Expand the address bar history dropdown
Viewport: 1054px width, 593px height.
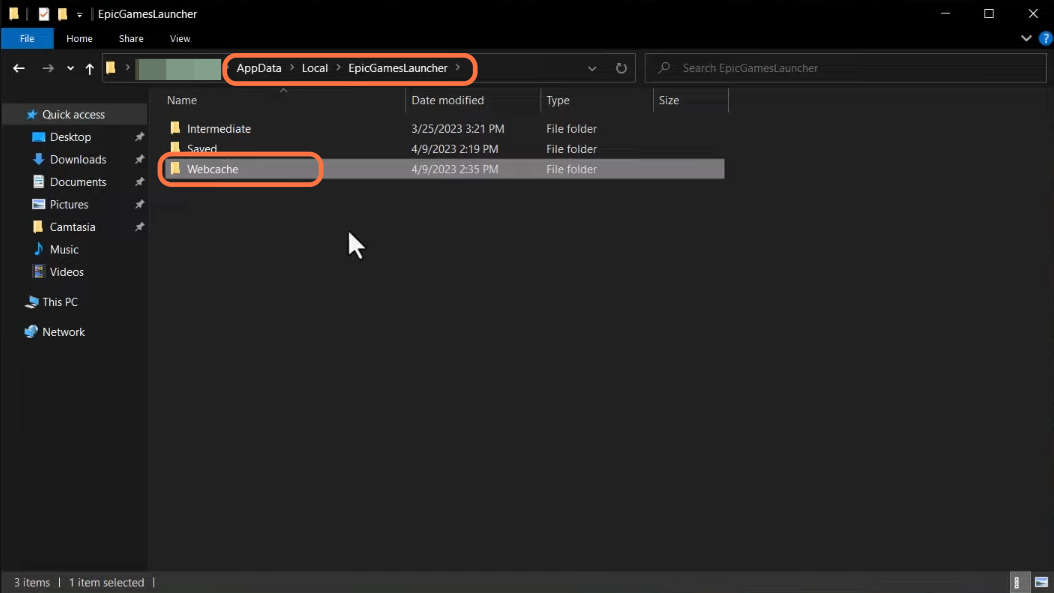pyautogui.click(x=592, y=68)
